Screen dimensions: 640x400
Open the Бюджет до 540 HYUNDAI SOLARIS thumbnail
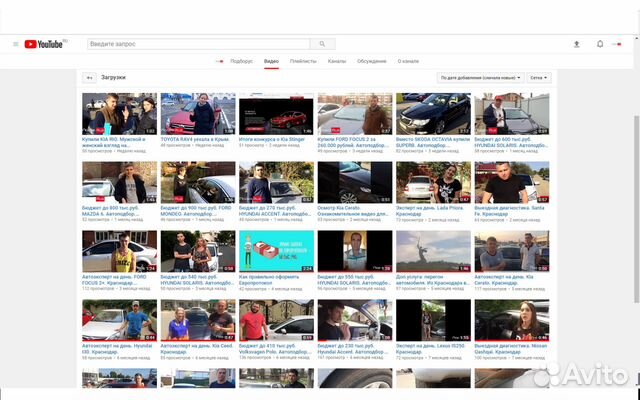point(198,251)
